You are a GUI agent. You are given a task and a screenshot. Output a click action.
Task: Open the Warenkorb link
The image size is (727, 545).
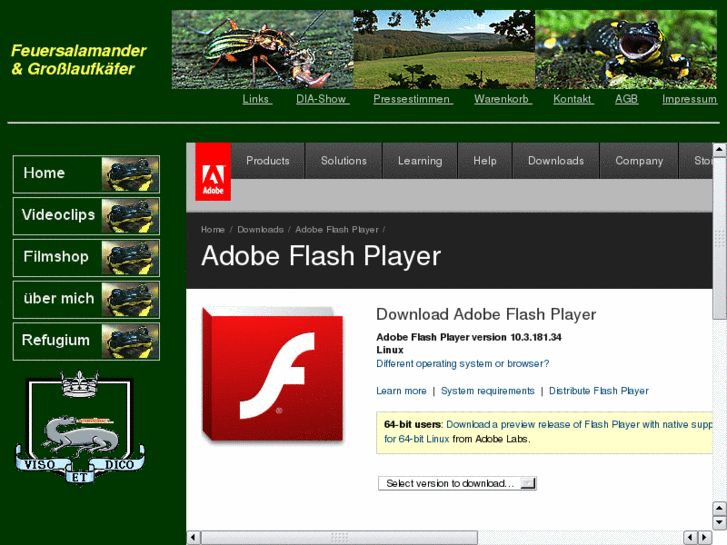tap(503, 99)
